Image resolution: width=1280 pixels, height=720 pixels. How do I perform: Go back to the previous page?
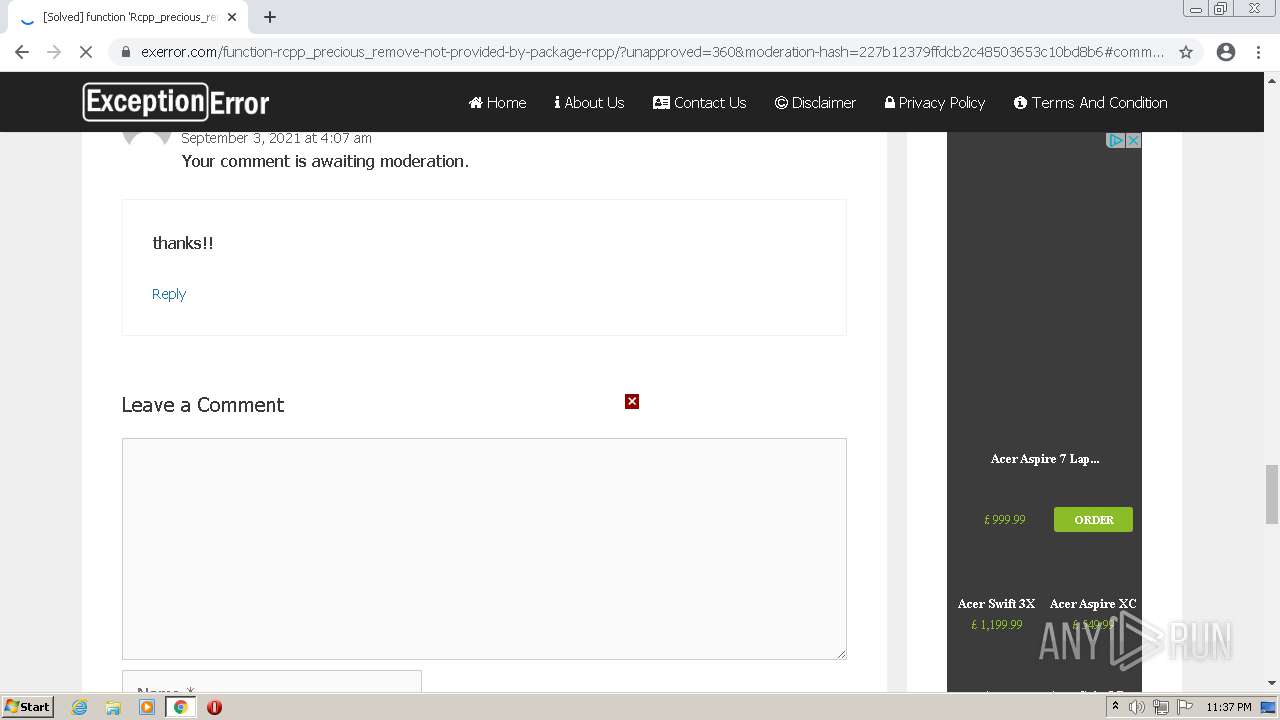coord(22,52)
